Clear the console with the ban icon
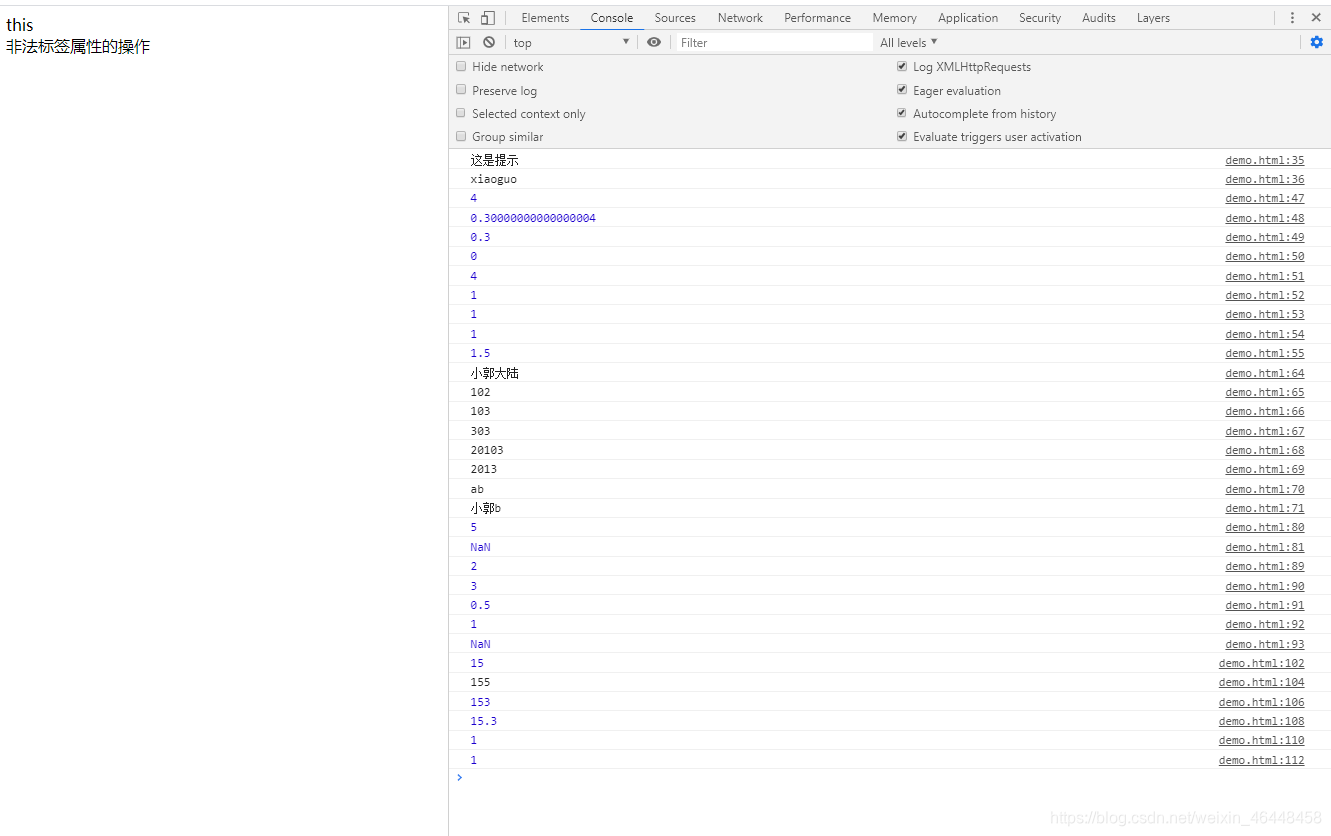Screen dimensions: 1331x836 click(489, 42)
